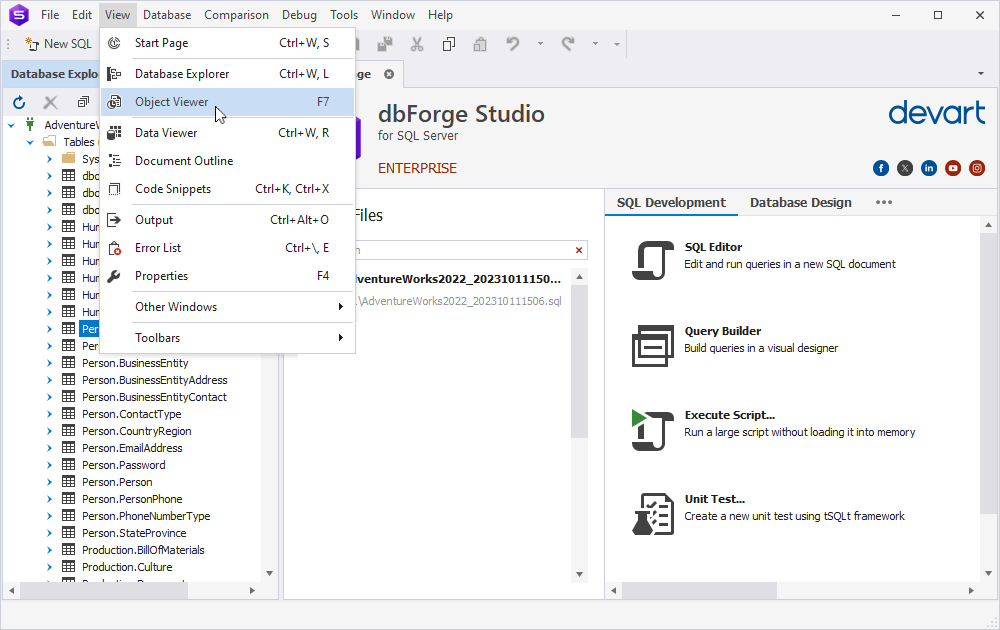Open the Tools menu
This screenshot has width=1000, height=630.
point(344,15)
